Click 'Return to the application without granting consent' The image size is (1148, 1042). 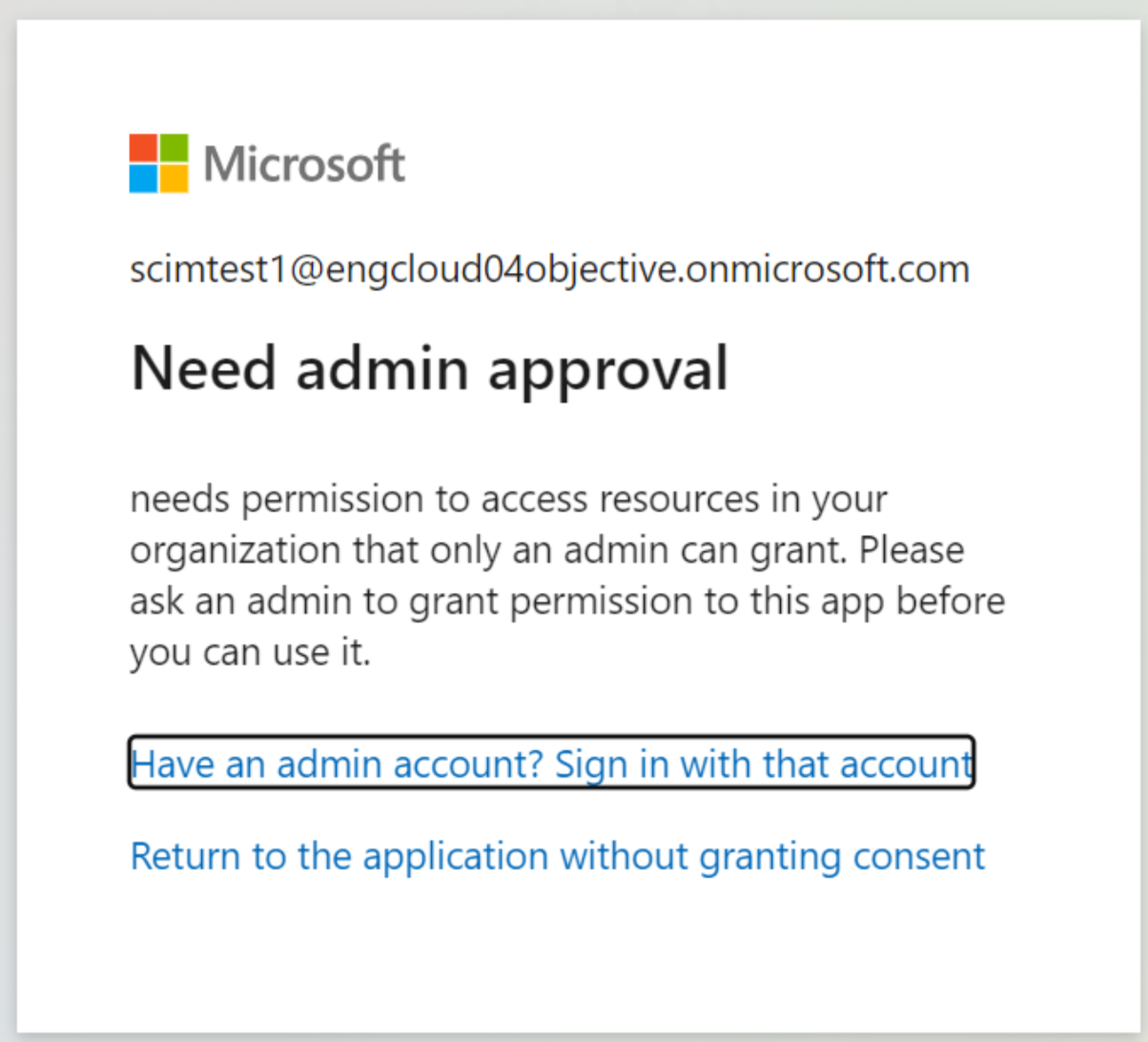557,856
